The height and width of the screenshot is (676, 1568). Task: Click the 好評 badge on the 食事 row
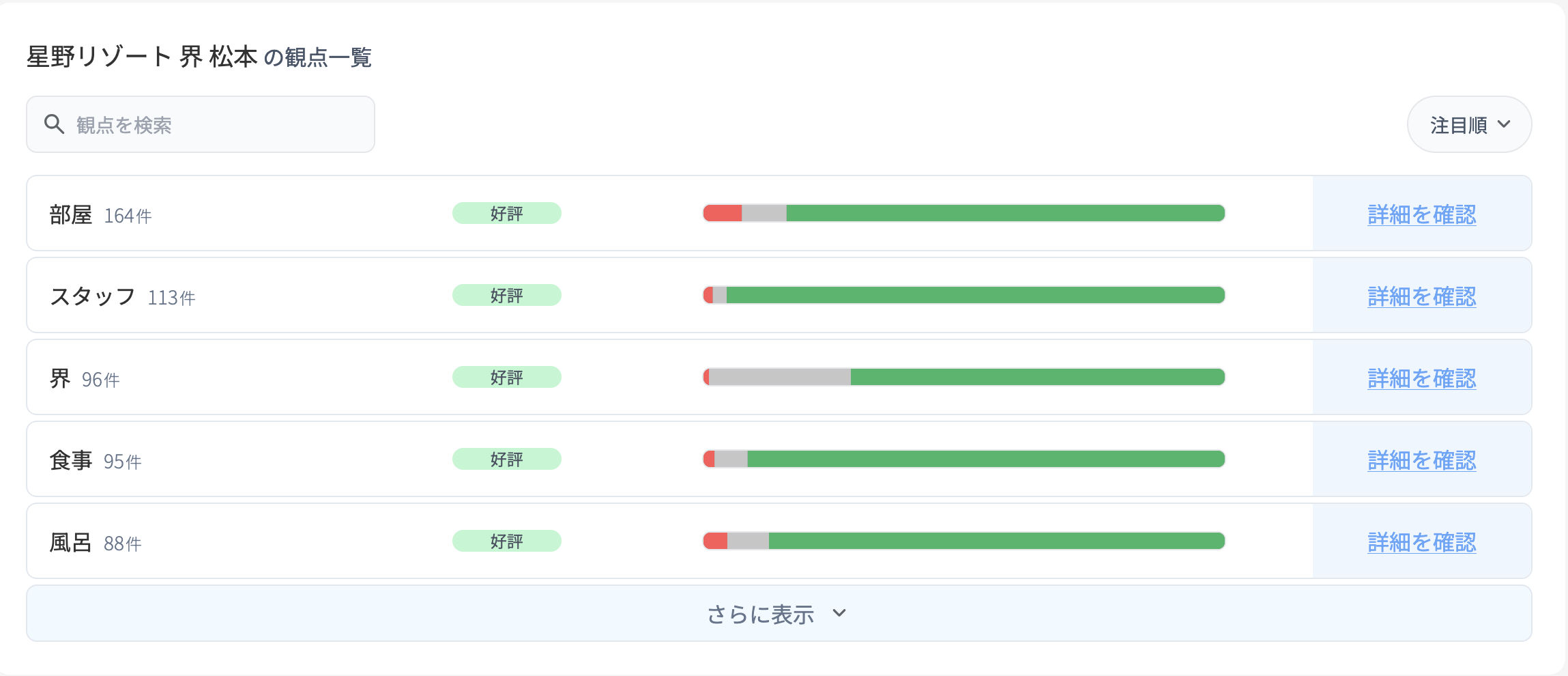coord(506,459)
